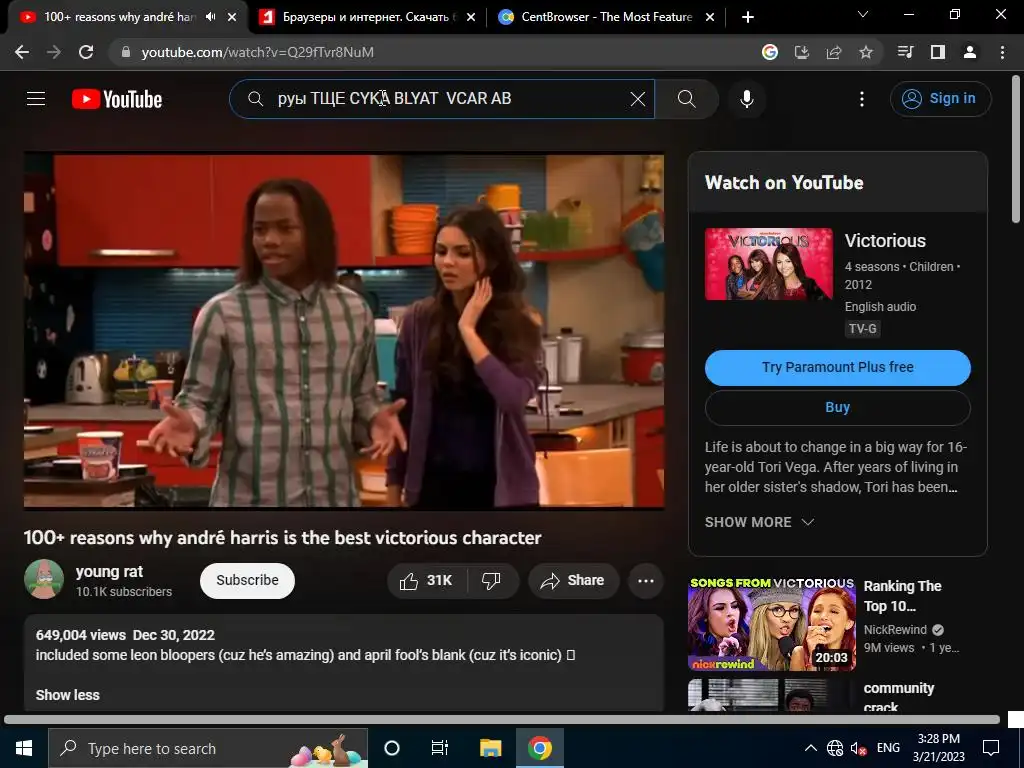This screenshot has width=1024, height=768.
Task: Open the browser three-dot menu
Action: [x=1002, y=52]
